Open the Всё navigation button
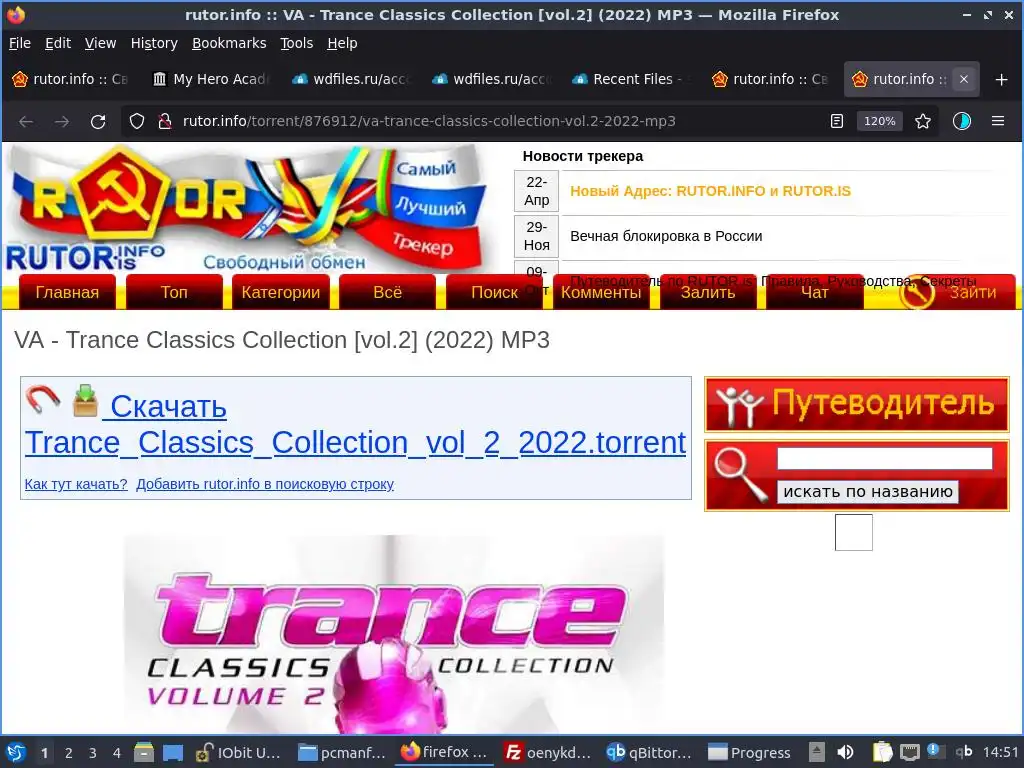Viewport: 1024px width, 768px height. [x=387, y=292]
